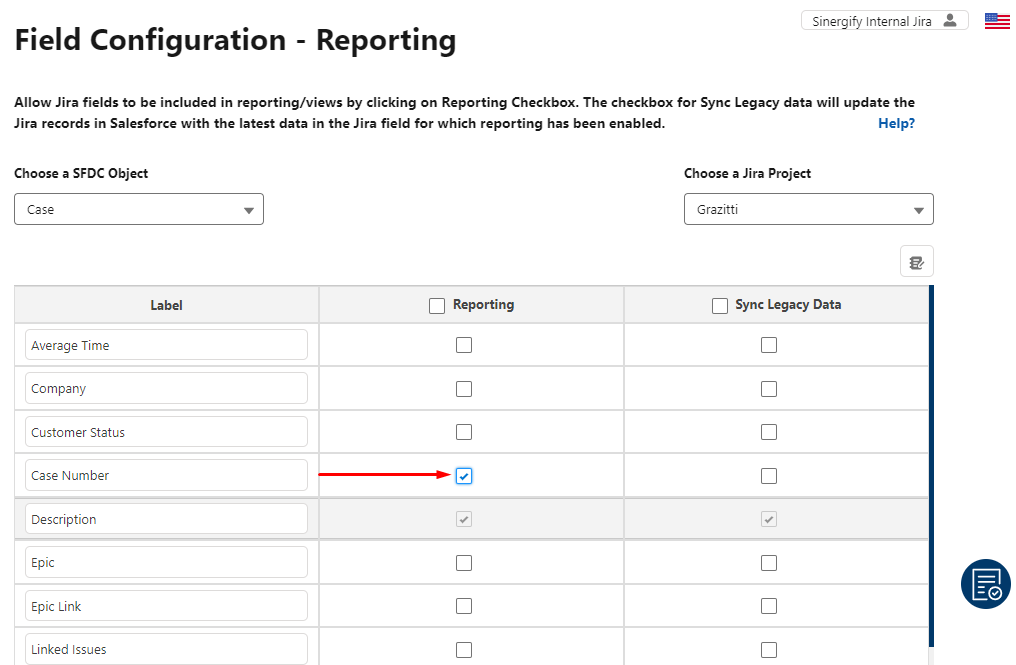The height and width of the screenshot is (665, 1016).
Task: Enable Sync Legacy Data for Customer Status
Action: (769, 432)
